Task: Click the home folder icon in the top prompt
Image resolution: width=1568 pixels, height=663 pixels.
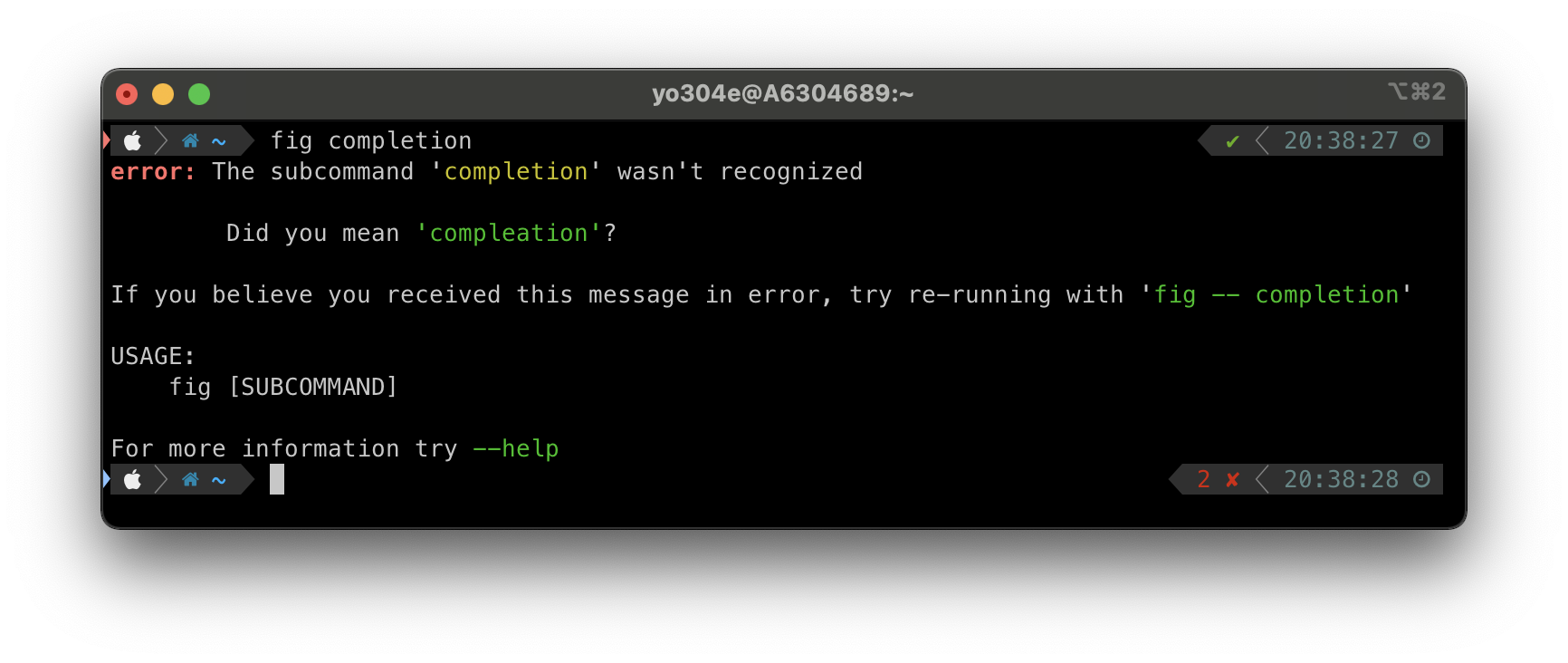Action: click(190, 140)
